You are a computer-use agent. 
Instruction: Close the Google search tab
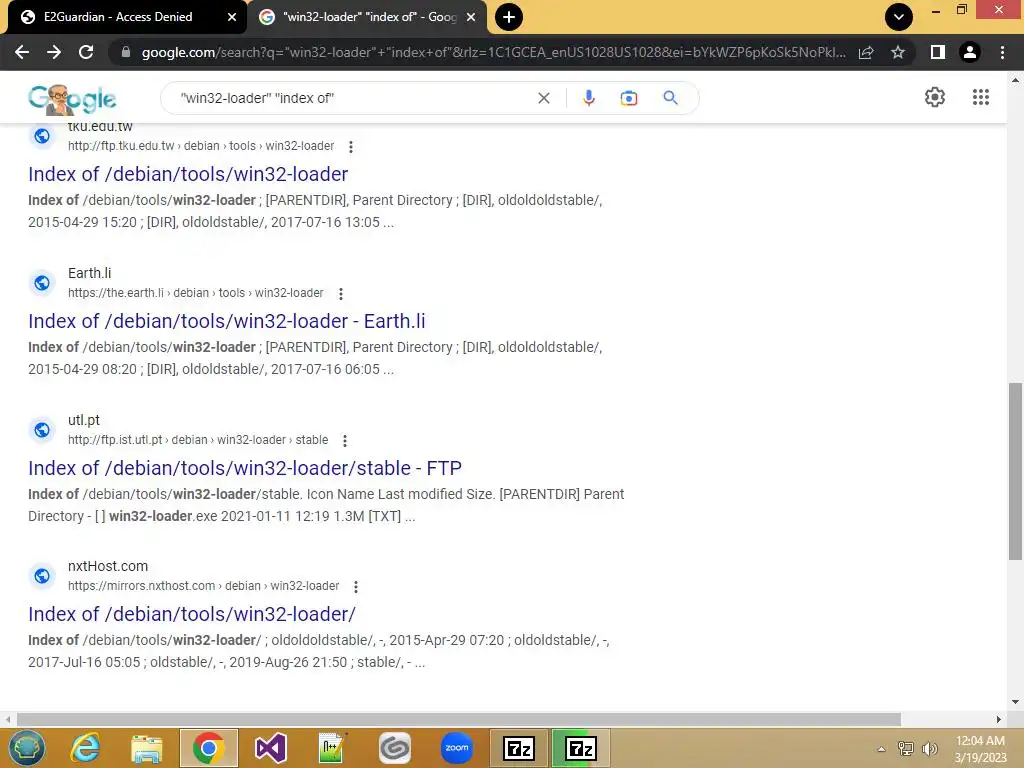(471, 17)
